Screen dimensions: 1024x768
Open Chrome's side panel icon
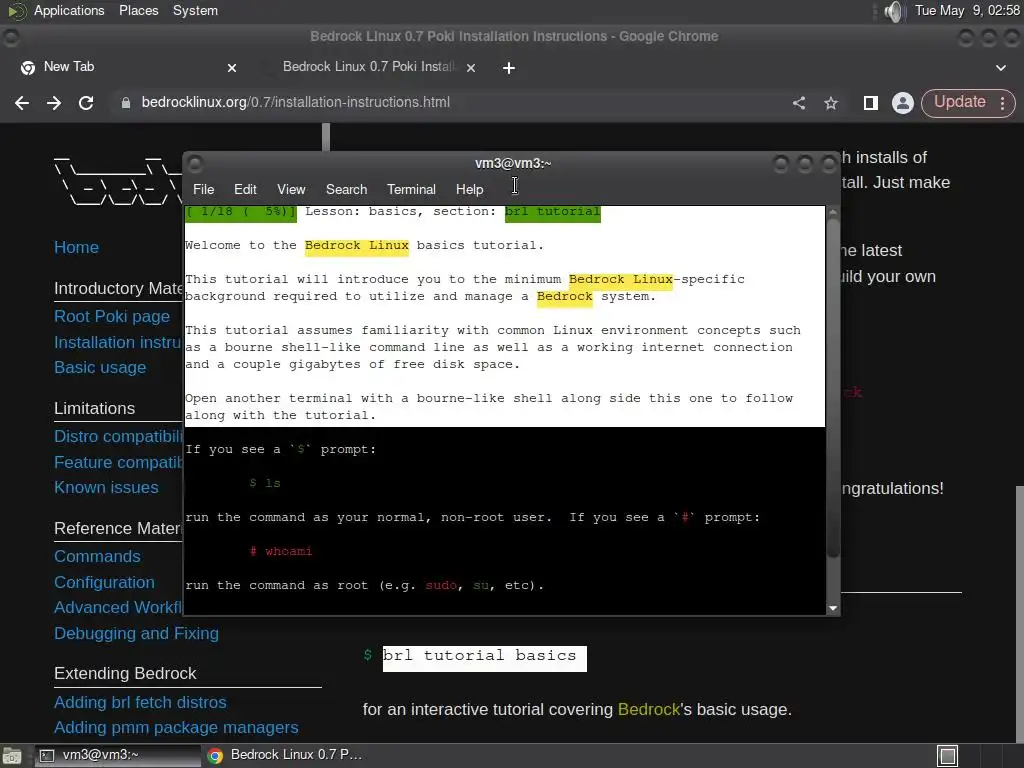pos(871,103)
